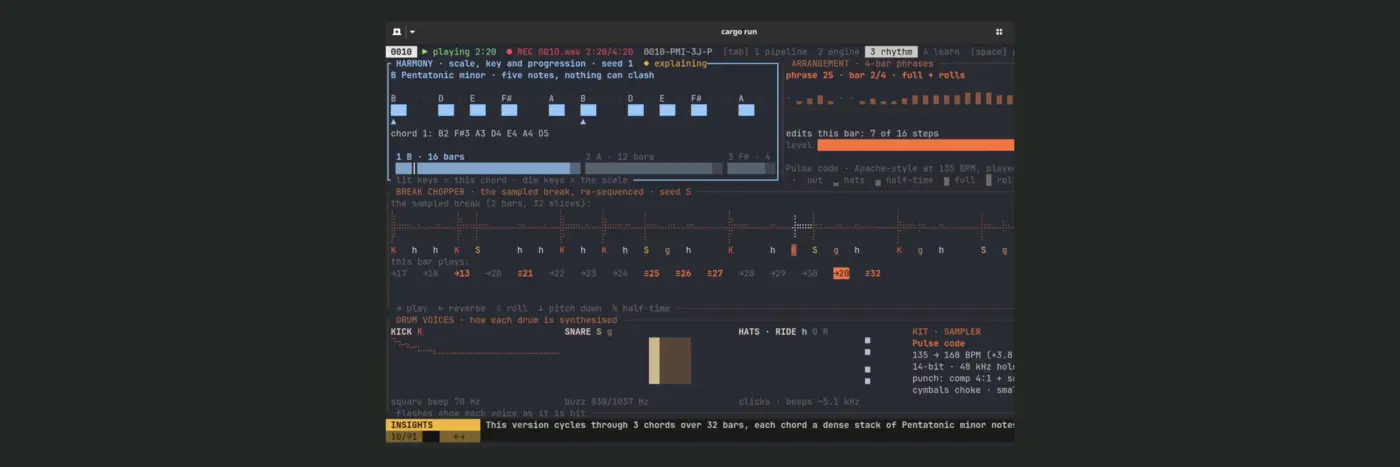Click the ↓ pitch down legend entry
The height and width of the screenshot is (467, 1400).
[570, 308]
